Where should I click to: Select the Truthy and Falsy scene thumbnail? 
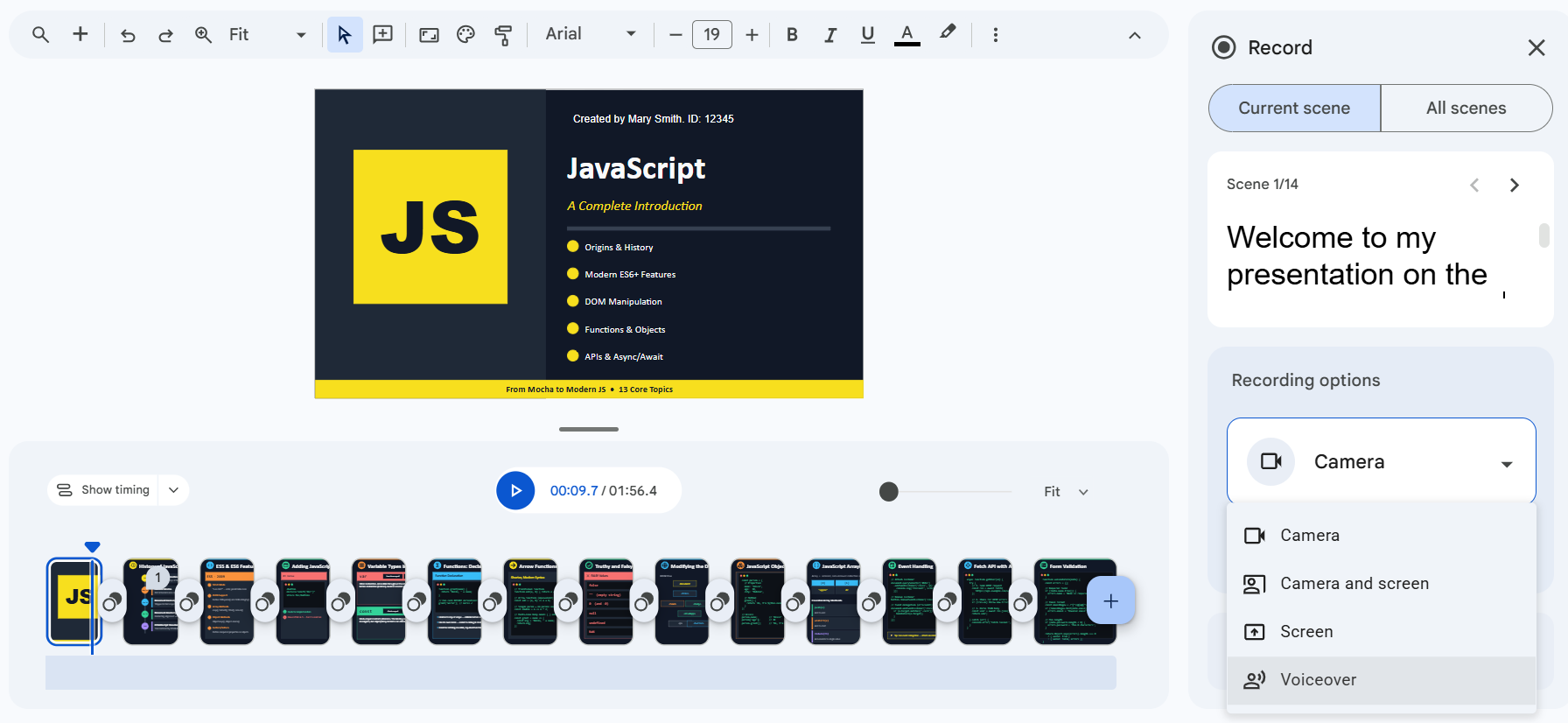pos(606,601)
